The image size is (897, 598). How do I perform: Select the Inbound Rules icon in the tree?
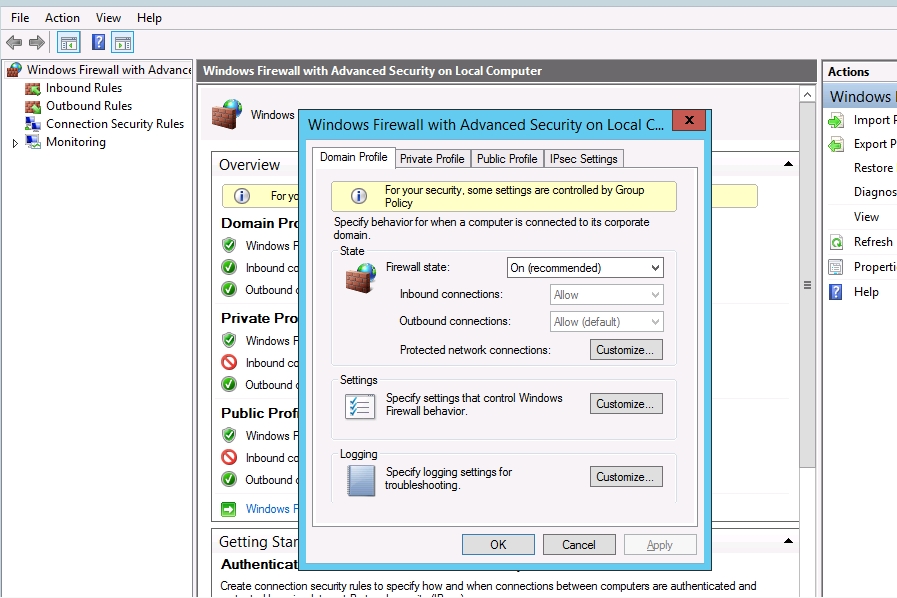33,89
